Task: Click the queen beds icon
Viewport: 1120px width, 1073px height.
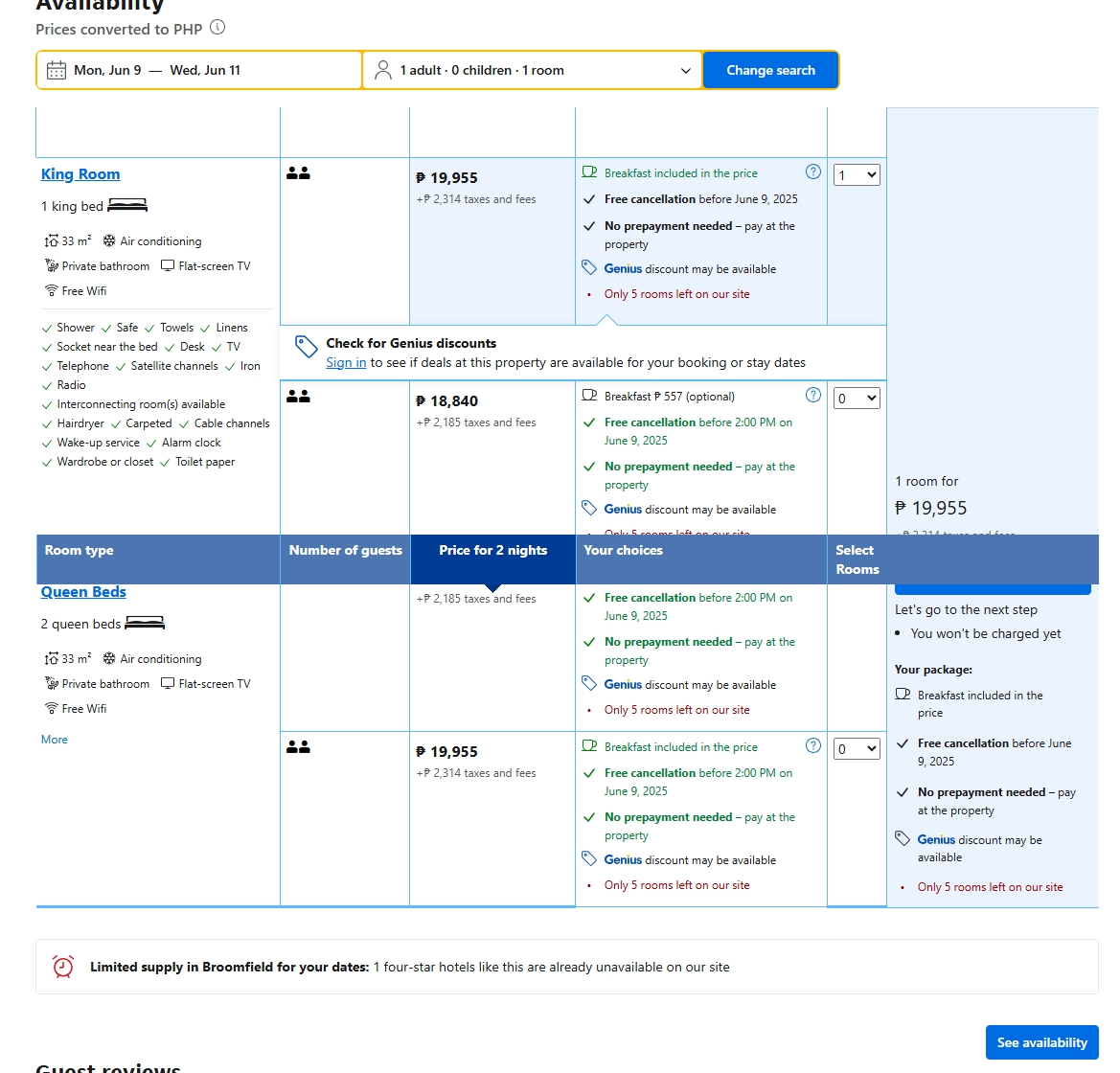Action: (x=145, y=623)
